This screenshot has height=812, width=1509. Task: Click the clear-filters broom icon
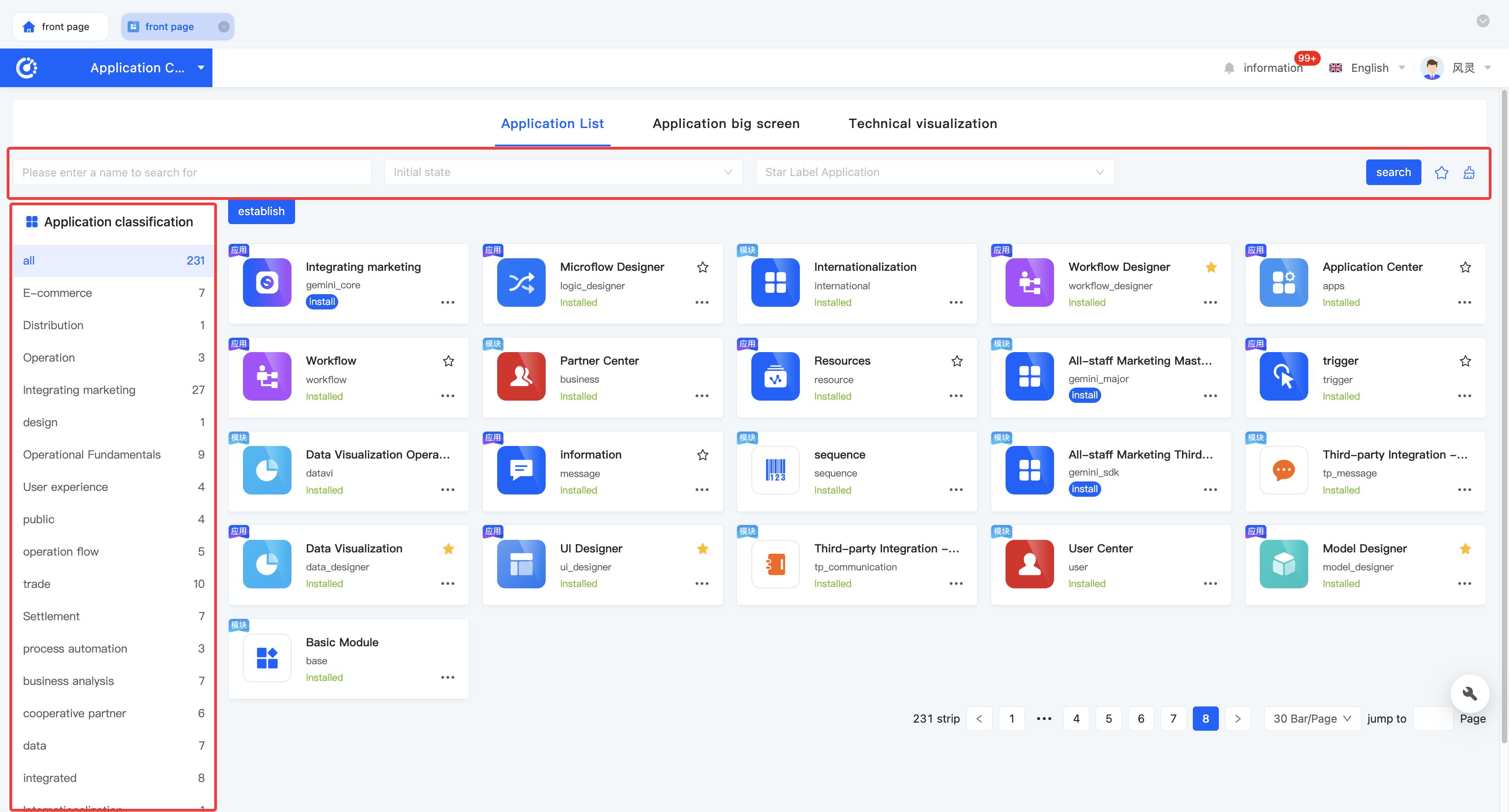[1469, 173]
